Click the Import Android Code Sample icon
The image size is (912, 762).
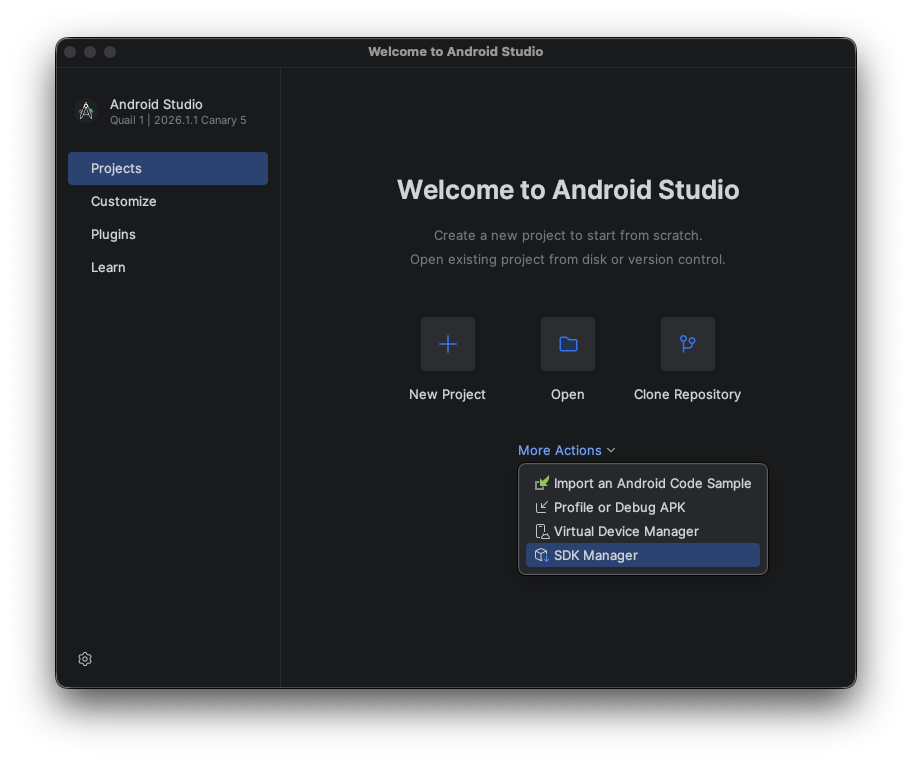[542, 483]
